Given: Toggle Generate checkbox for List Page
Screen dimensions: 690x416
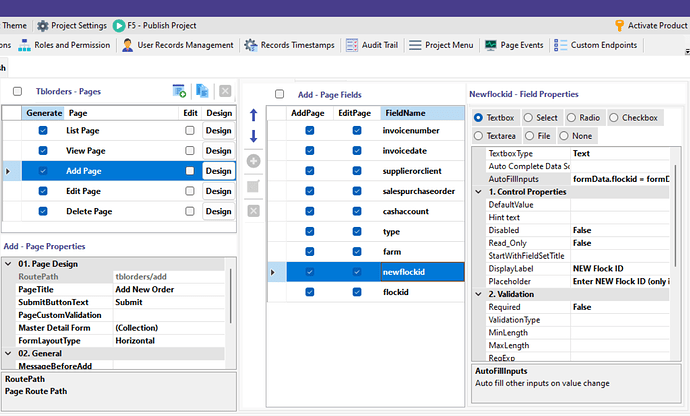Looking at the screenshot, I should [x=43, y=131].
